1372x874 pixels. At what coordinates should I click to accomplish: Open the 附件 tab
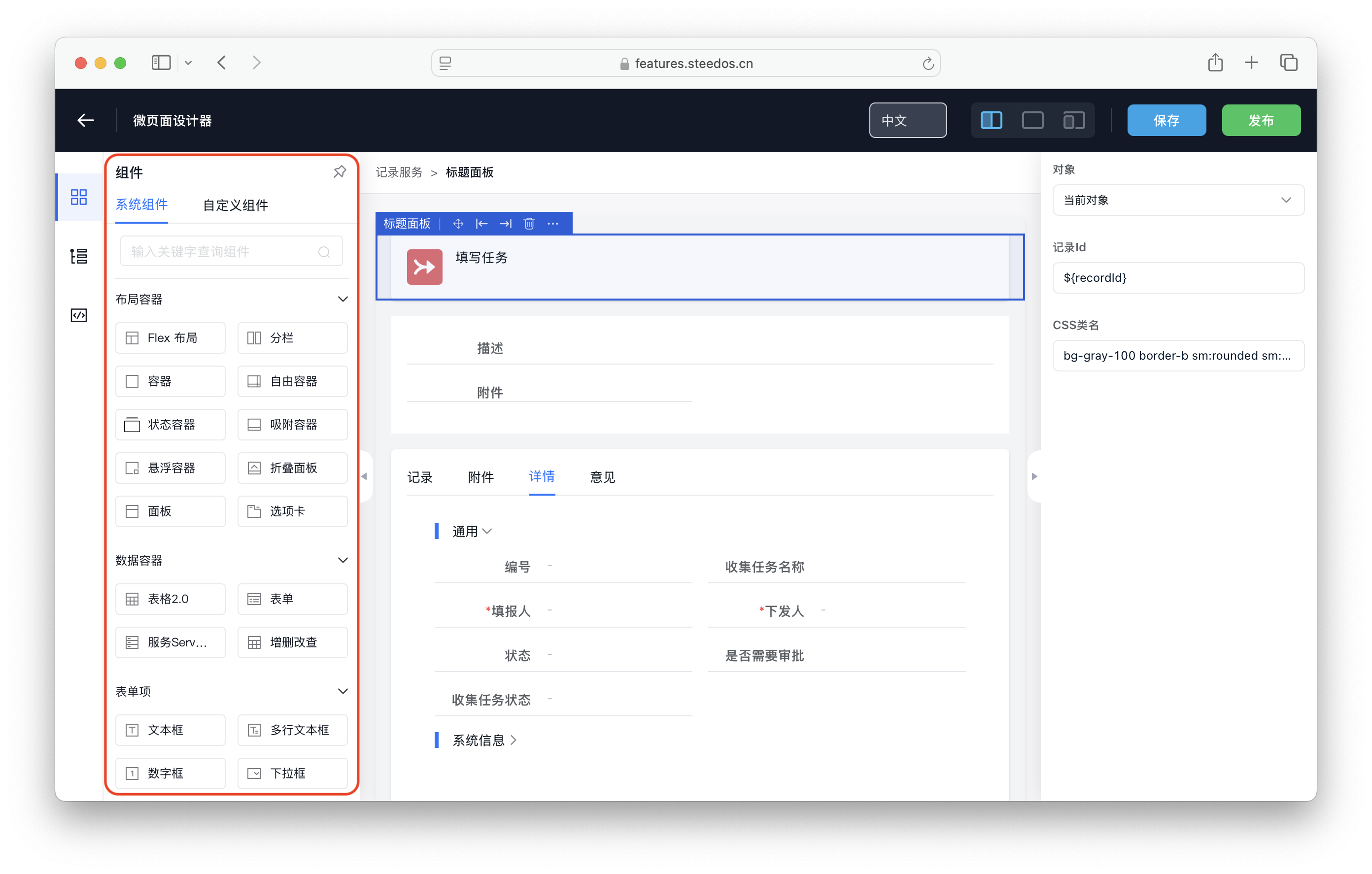pos(480,477)
